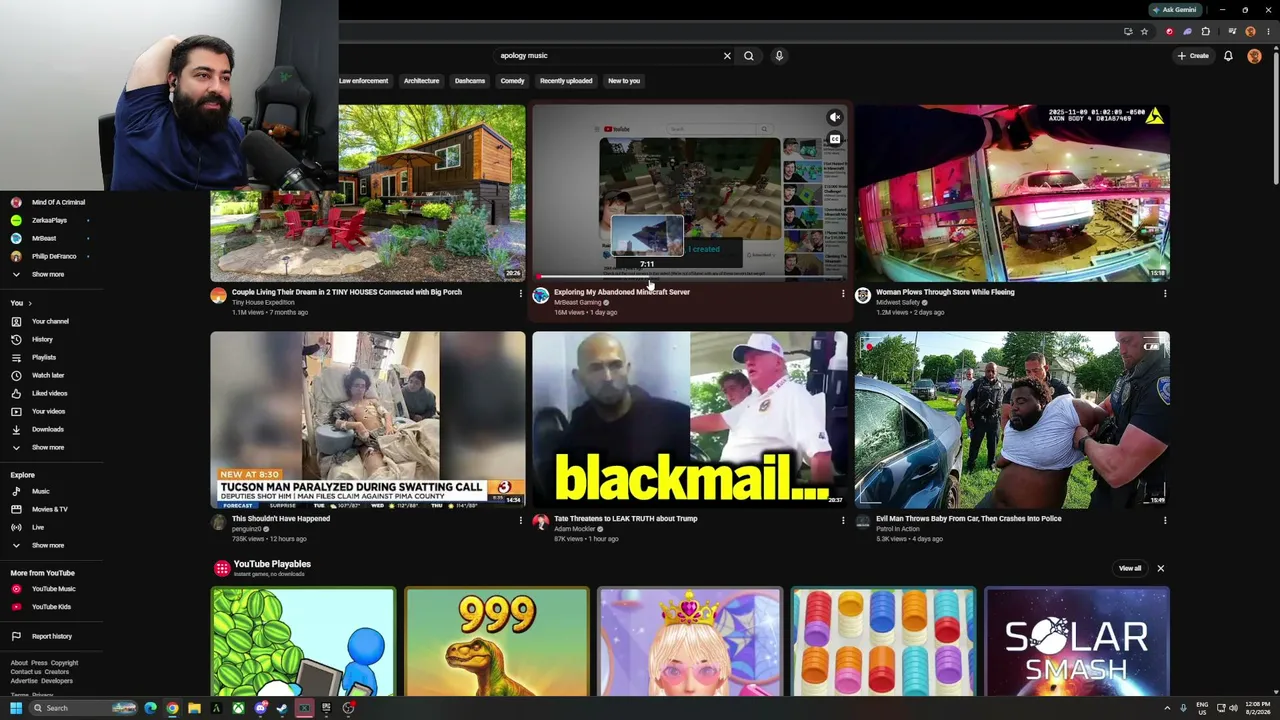Open File Explorer from the taskbar
1280x720 pixels.
point(194,708)
